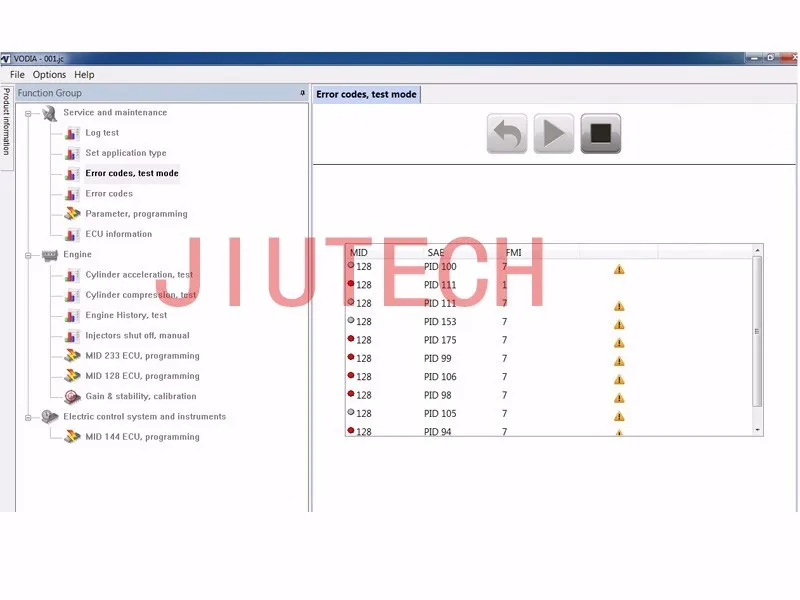Image resolution: width=800 pixels, height=600 pixels.
Task: Open ECU information item
Action: (x=119, y=234)
